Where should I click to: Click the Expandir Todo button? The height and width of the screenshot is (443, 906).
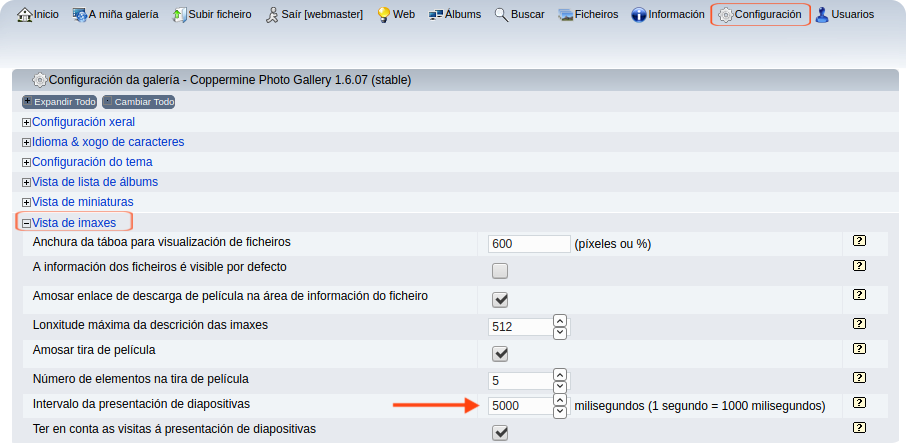point(59,102)
